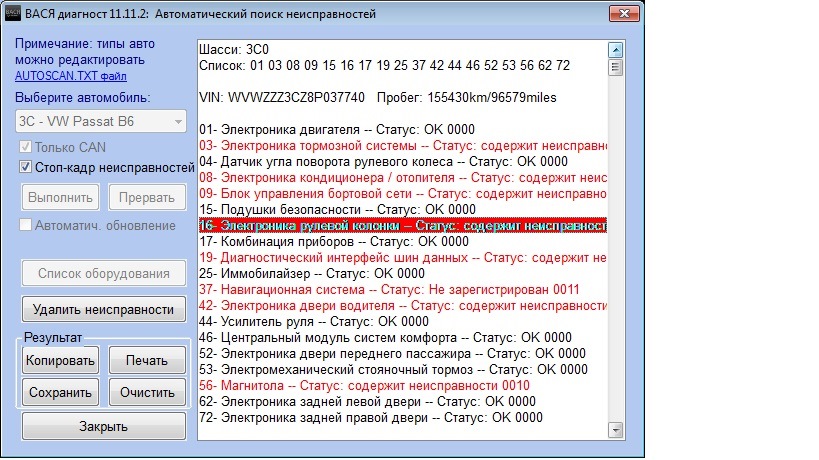Open Список оборудования
819x460 pixels.
103,273
